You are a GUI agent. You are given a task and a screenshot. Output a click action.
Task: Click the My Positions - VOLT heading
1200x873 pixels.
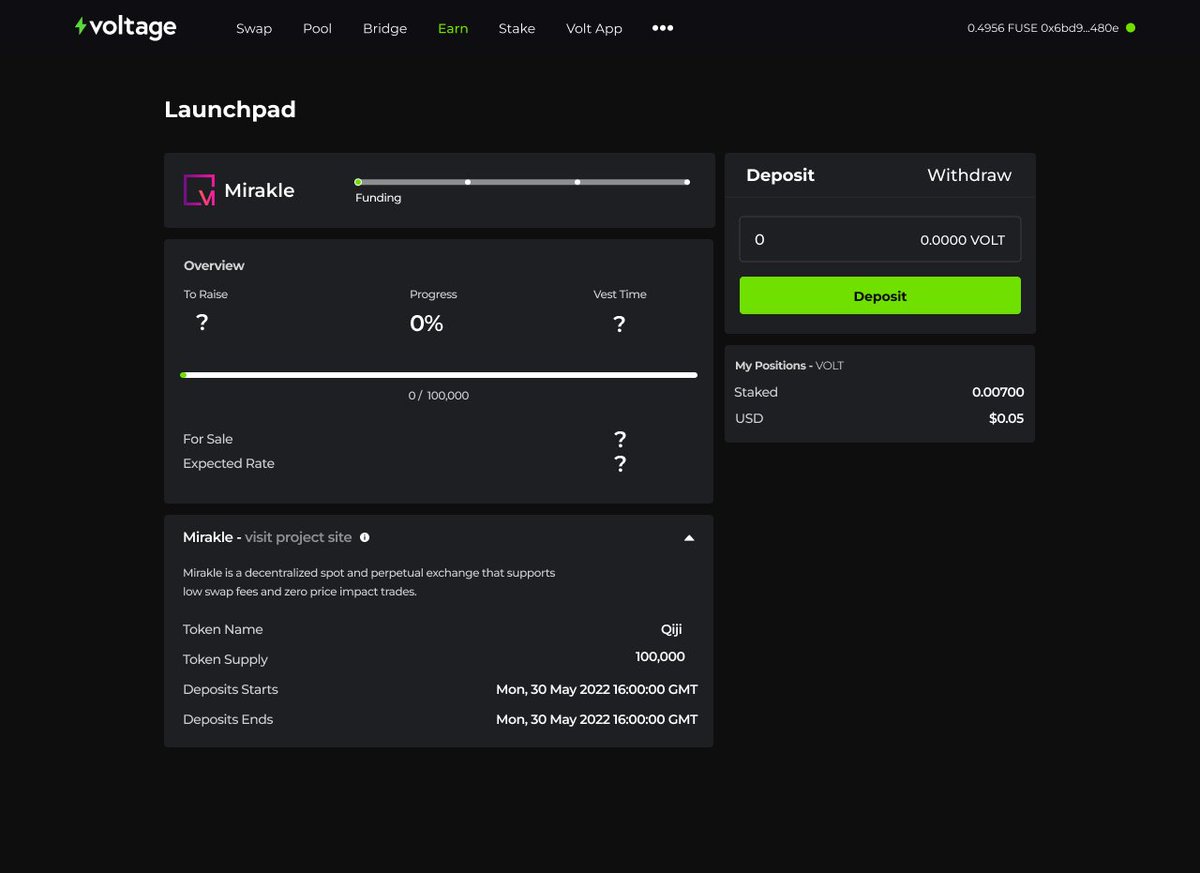[x=789, y=365]
